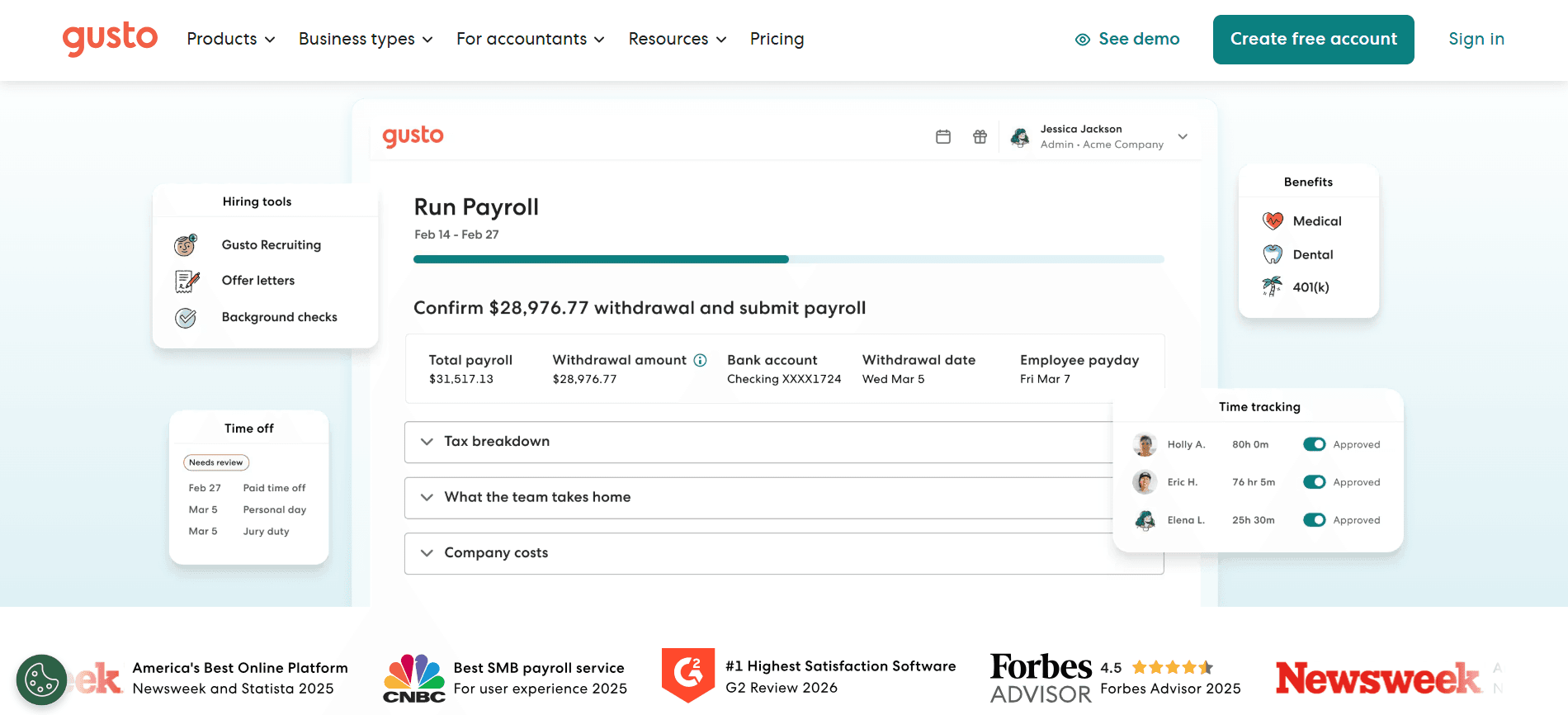Click the Sign in link
1568x715 pixels.
[x=1476, y=39]
